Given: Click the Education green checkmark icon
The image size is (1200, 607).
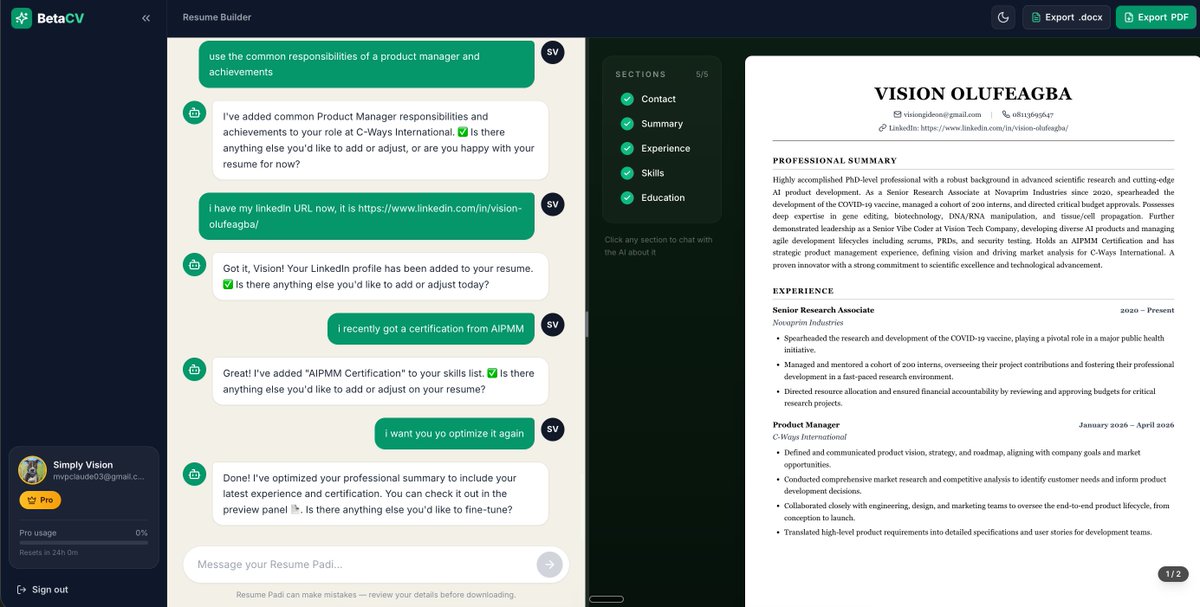Looking at the screenshot, I should [x=627, y=198].
